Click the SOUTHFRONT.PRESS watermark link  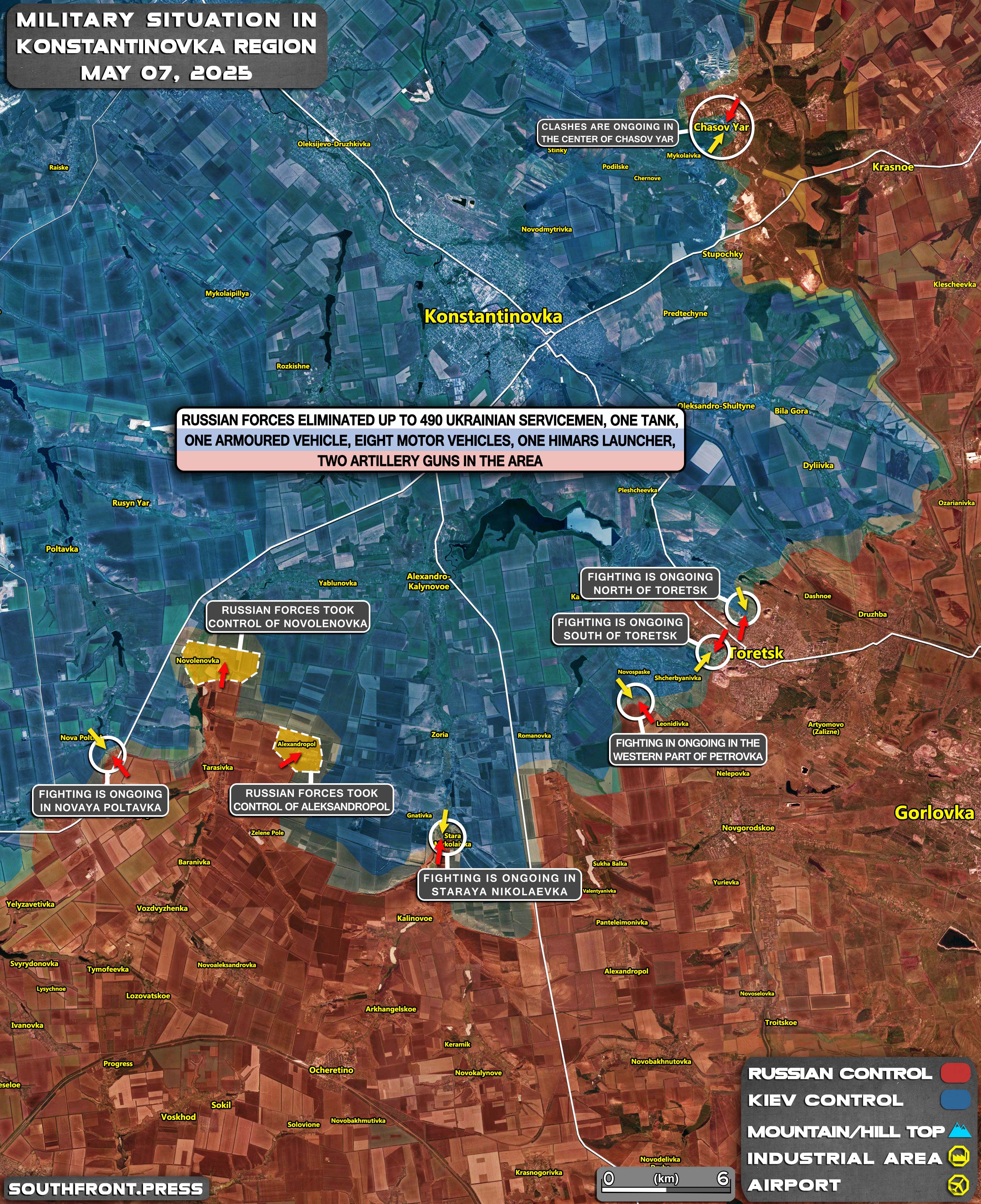click(106, 1188)
